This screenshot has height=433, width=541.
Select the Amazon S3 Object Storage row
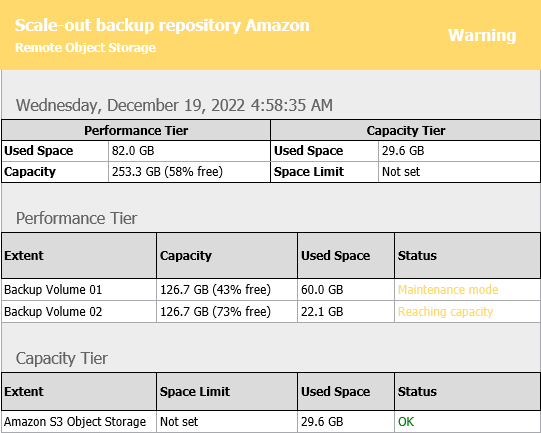coord(271,422)
